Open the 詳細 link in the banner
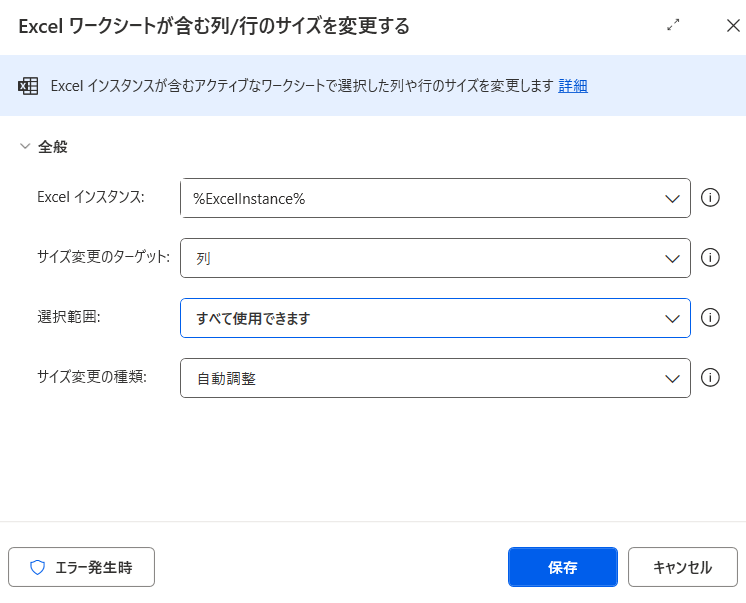 [x=573, y=86]
